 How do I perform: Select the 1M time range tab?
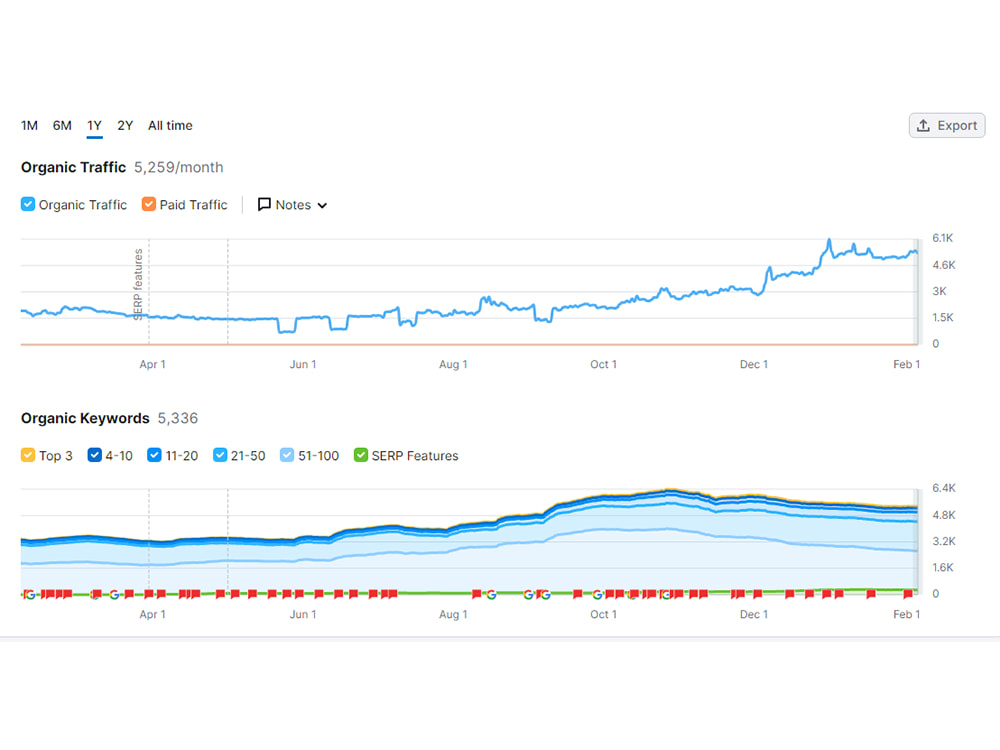(29, 126)
